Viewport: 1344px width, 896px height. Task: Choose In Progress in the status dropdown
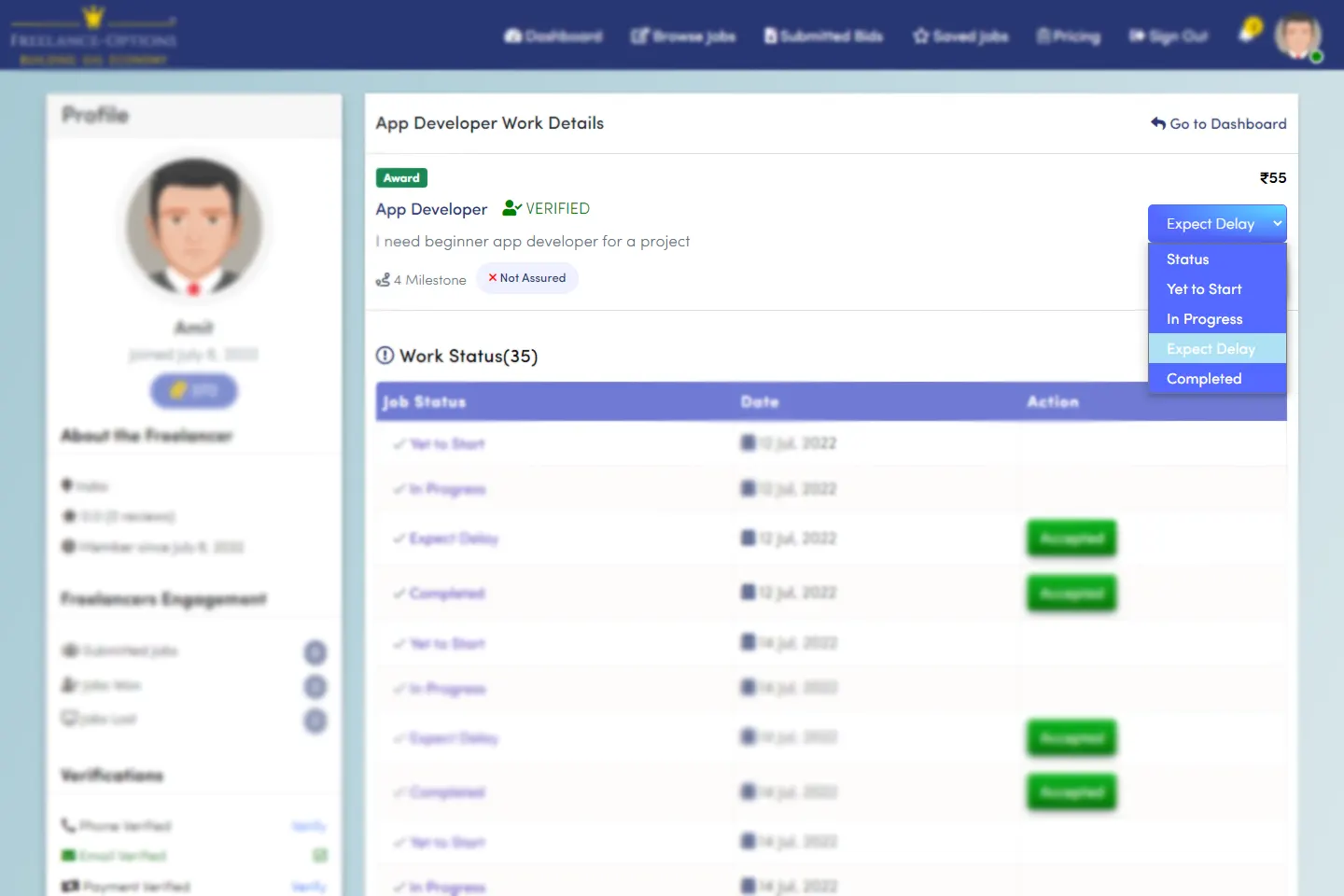tap(1204, 319)
